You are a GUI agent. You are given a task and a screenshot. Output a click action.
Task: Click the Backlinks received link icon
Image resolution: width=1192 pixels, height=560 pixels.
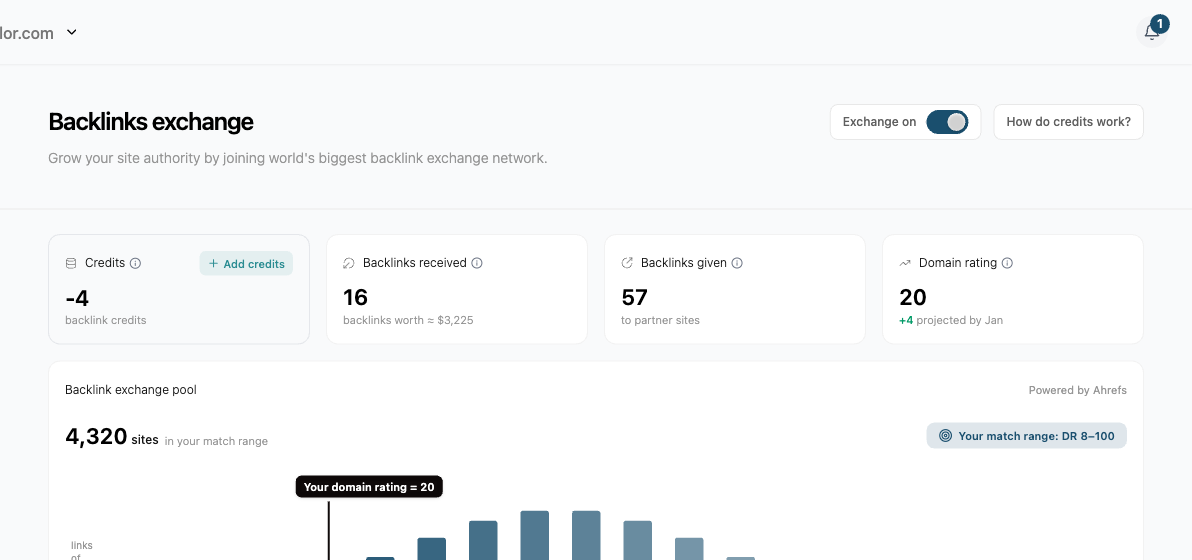[x=349, y=263]
